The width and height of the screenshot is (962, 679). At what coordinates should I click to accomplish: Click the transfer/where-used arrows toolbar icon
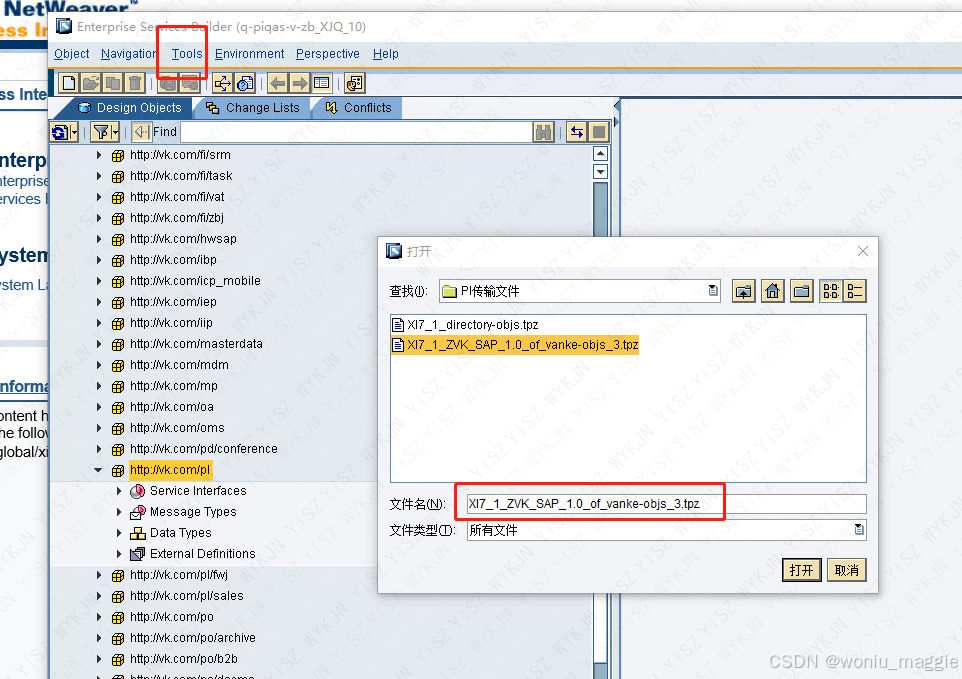[223, 83]
